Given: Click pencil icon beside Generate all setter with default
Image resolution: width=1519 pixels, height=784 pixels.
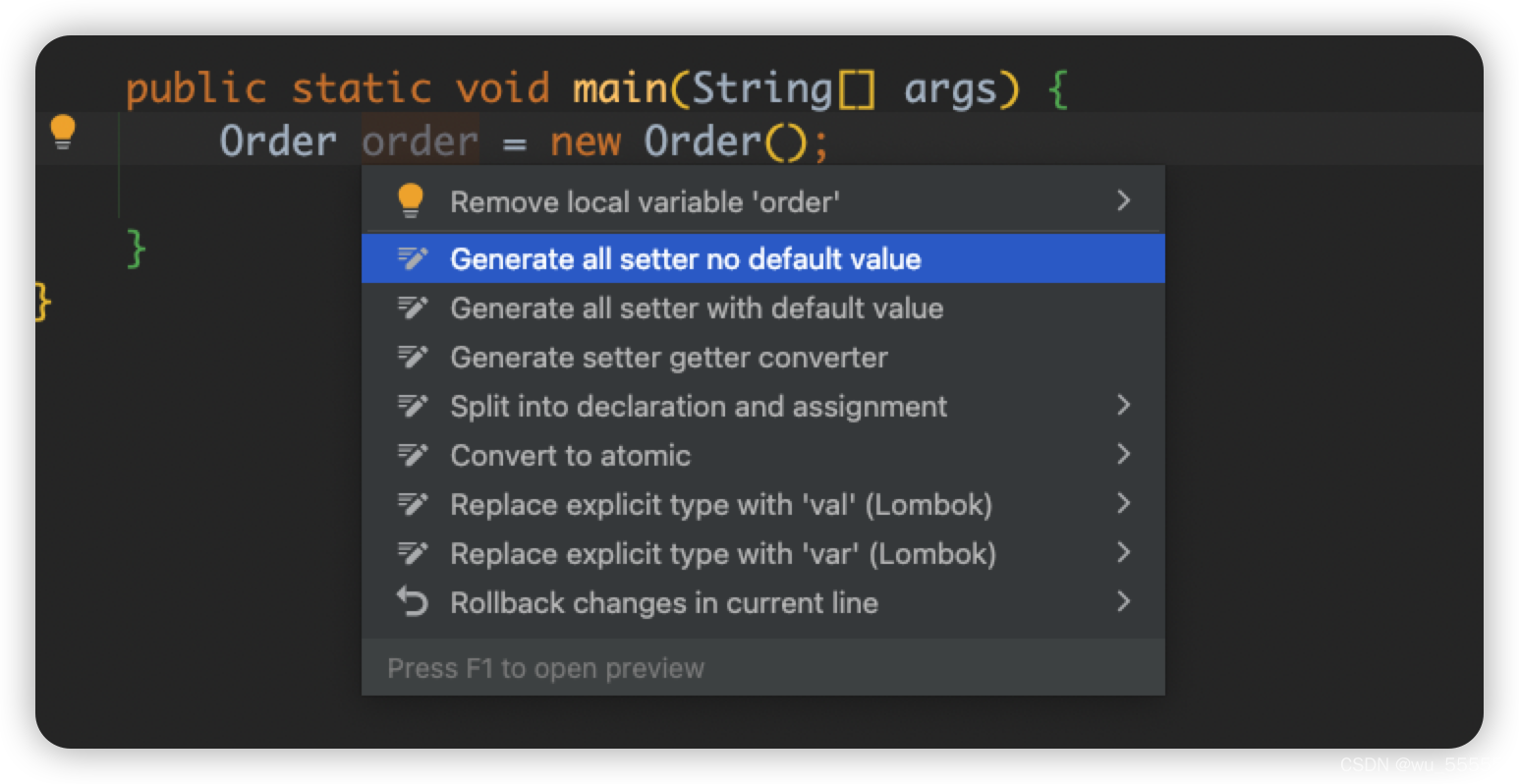Looking at the screenshot, I should (x=412, y=308).
